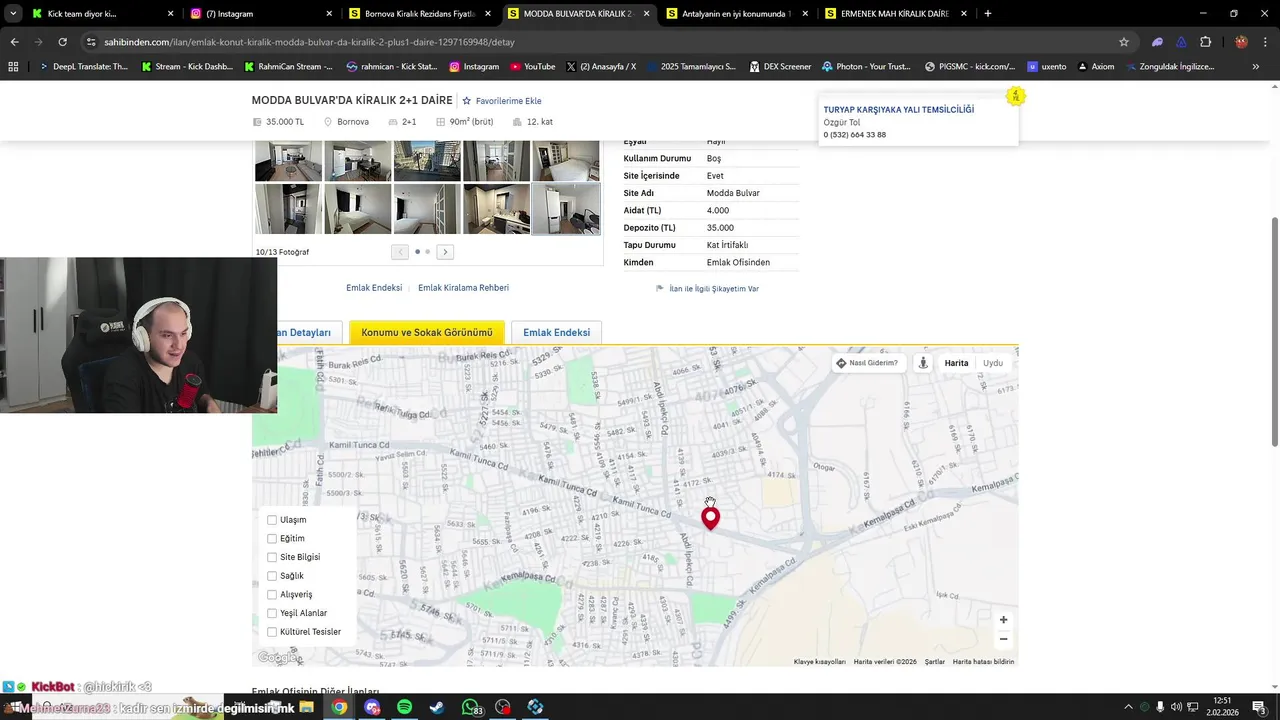Open File Explorer from the taskbar
Image resolution: width=1280 pixels, height=720 pixels.
(x=306, y=707)
